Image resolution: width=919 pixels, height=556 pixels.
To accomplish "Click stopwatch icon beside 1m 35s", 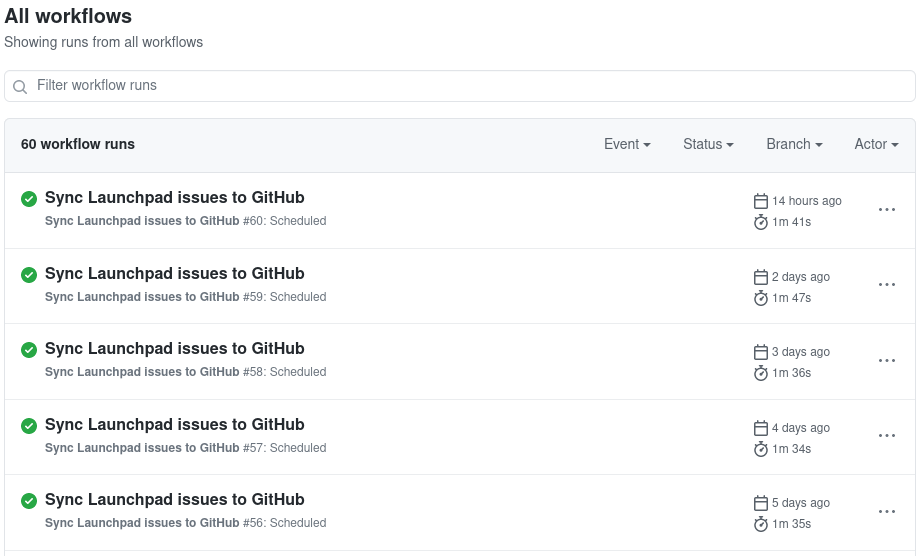I will point(761,524).
